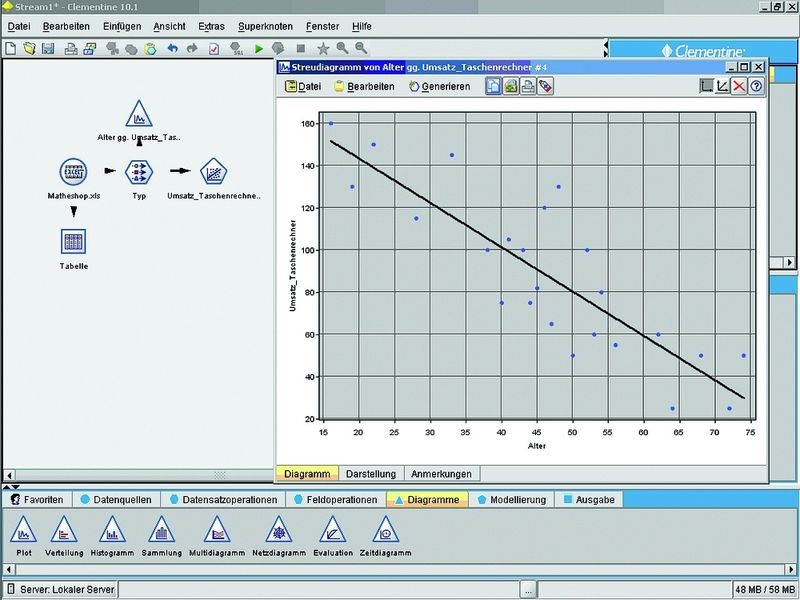The height and width of the screenshot is (600, 800).
Task: Open the Generieren menu in the chart window
Action: click(x=440, y=87)
